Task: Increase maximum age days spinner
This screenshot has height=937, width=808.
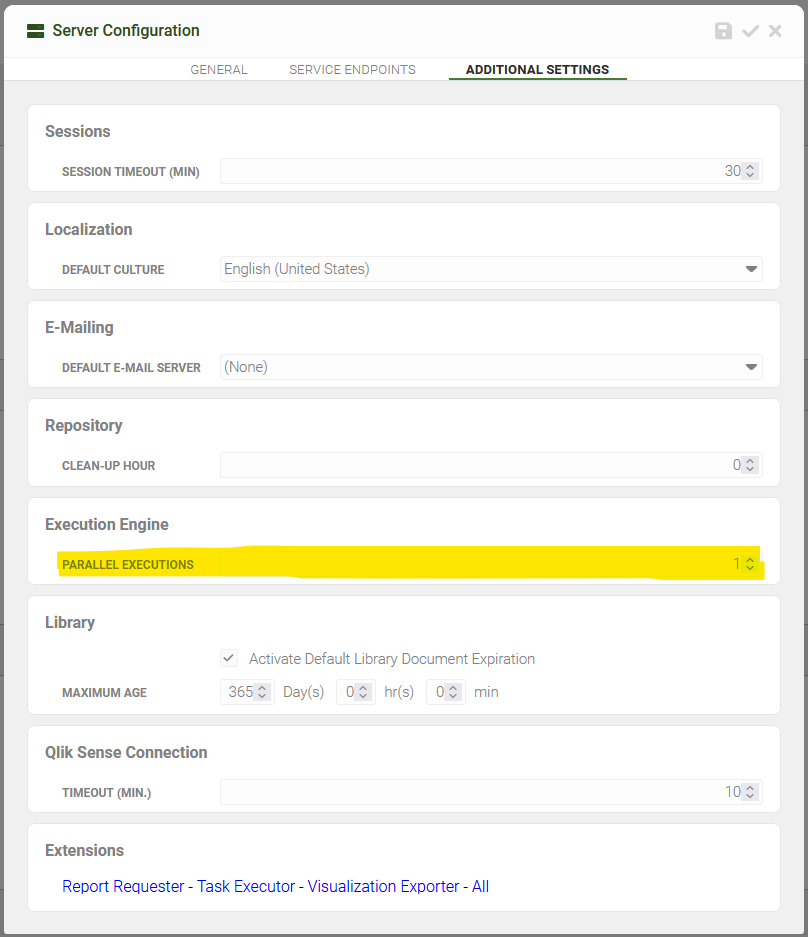Action: pyautogui.click(x=262, y=688)
